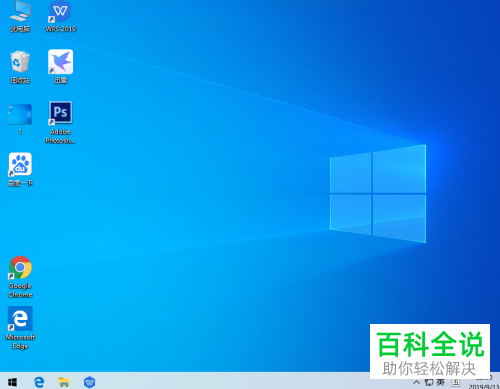Launch Edge from the taskbar
Screen dimensions: 500x389
(39, 382)
